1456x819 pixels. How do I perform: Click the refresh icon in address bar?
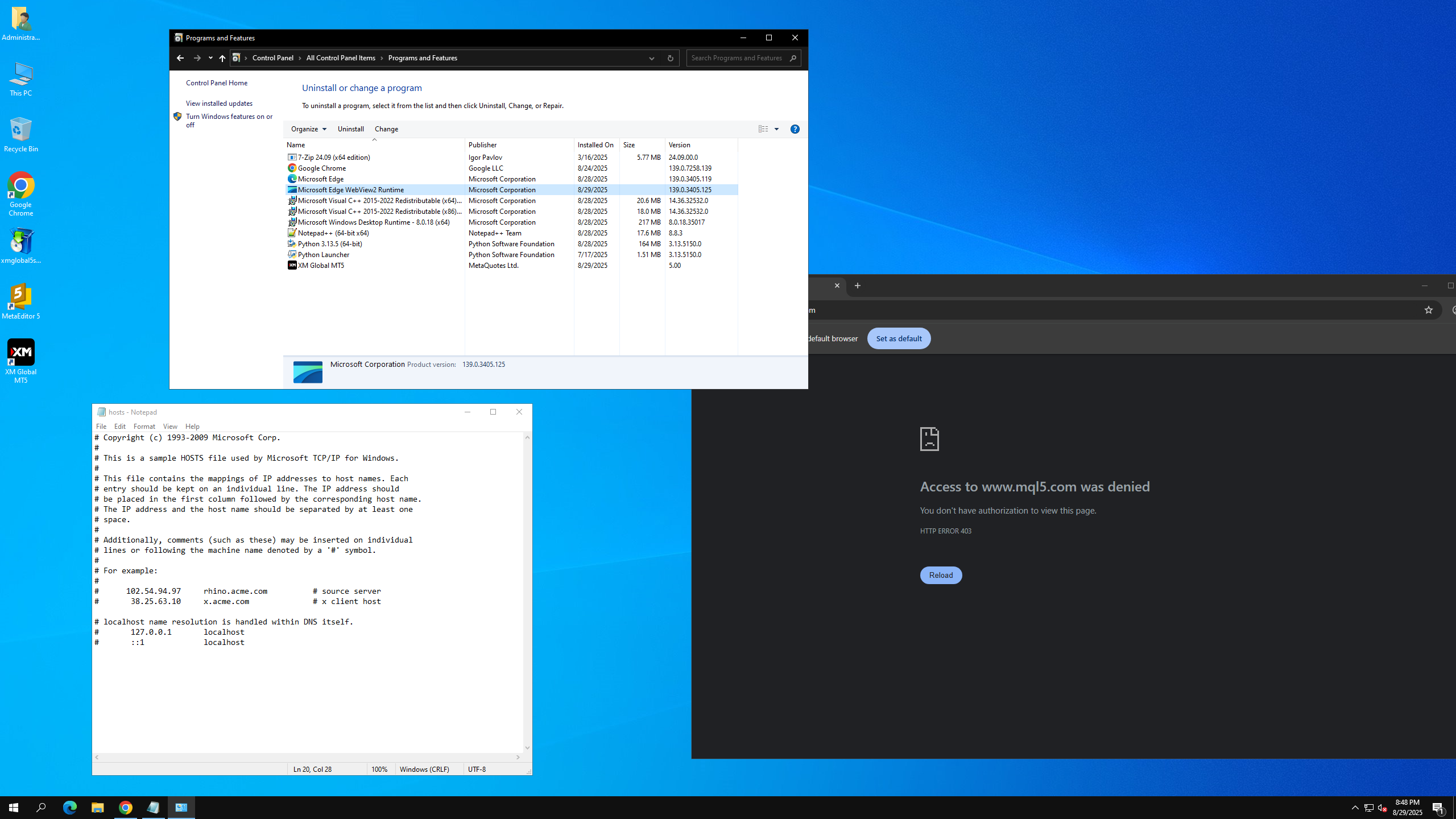coord(670,58)
